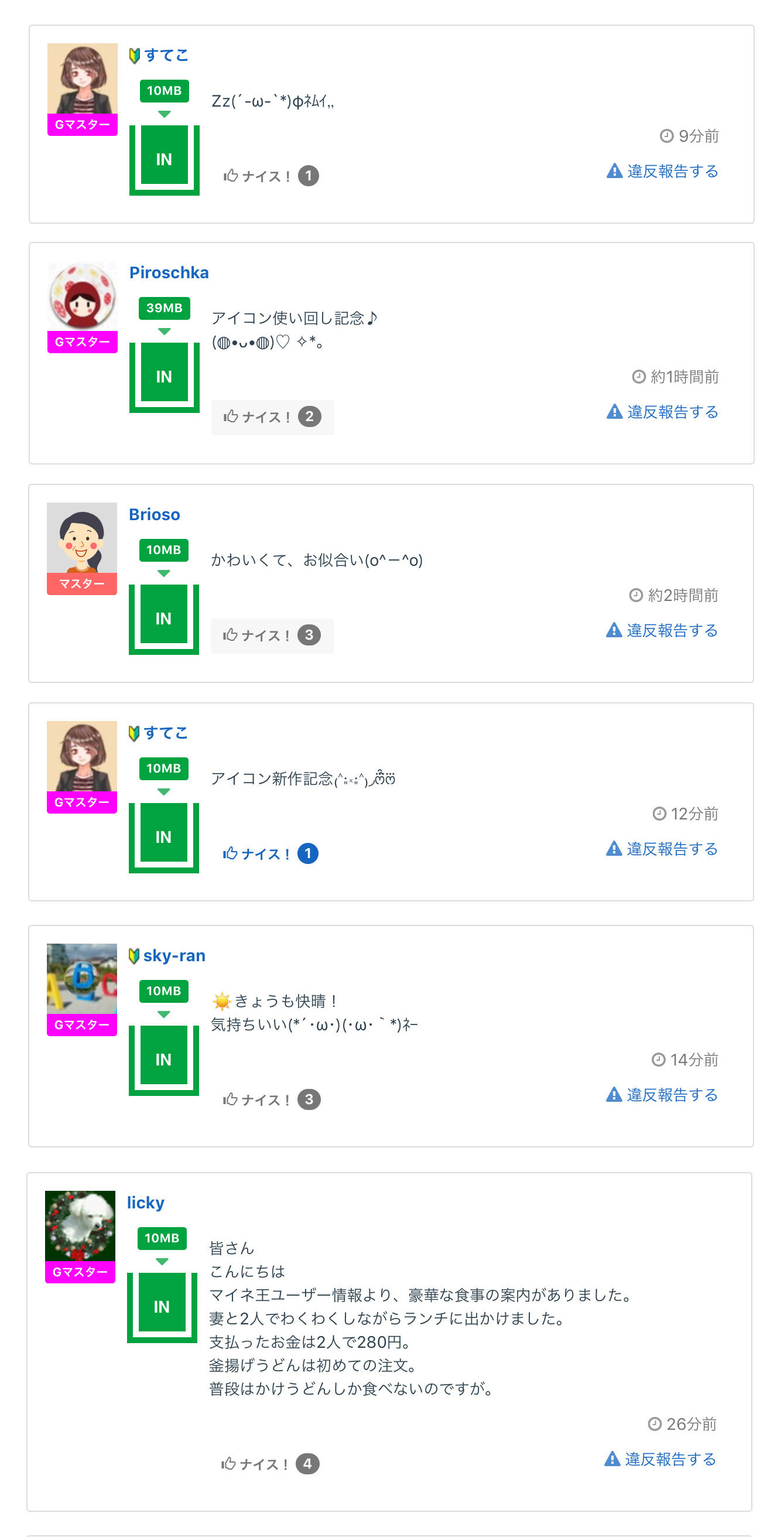Click Brioso's avatar image

point(82,538)
